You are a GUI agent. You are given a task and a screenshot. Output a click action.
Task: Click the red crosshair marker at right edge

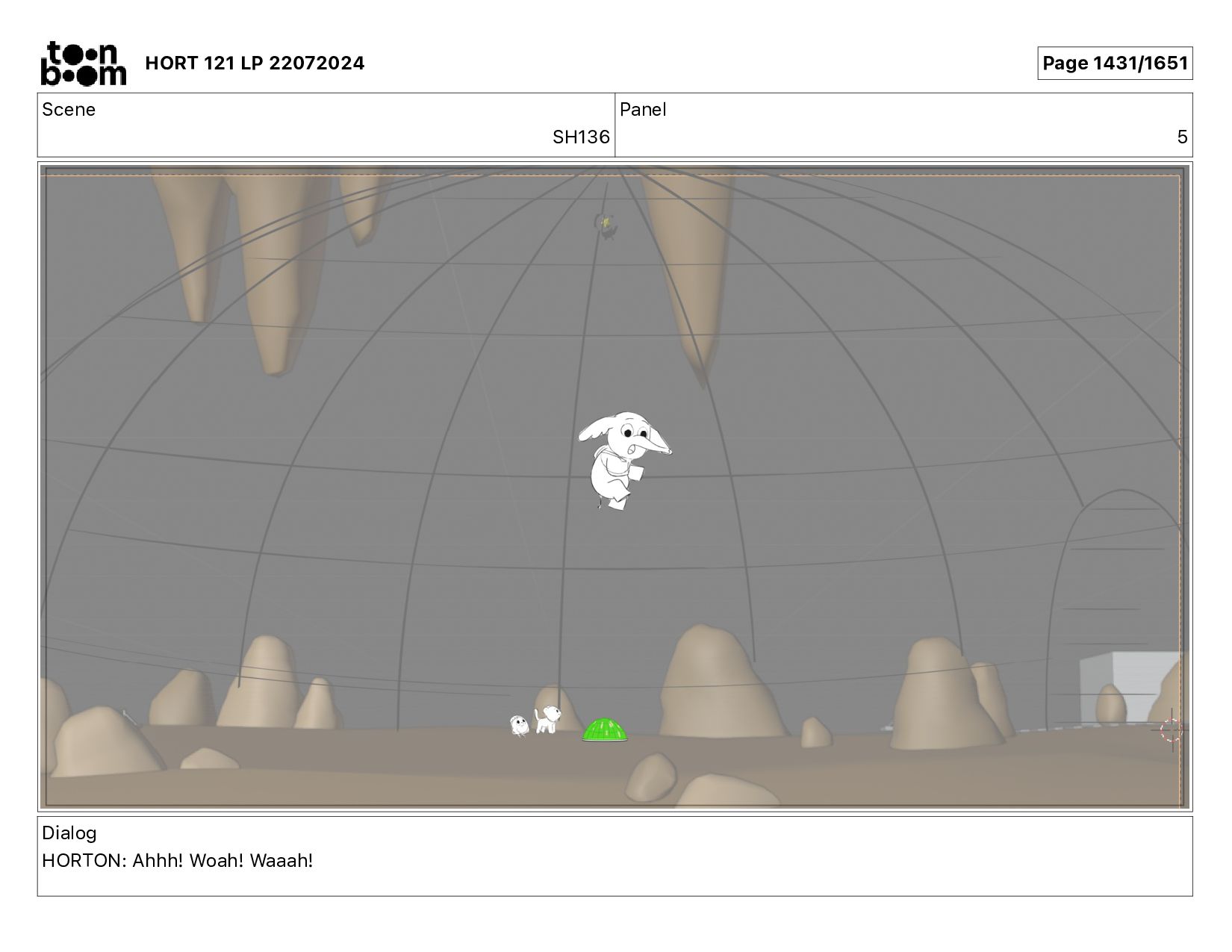point(1171,730)
